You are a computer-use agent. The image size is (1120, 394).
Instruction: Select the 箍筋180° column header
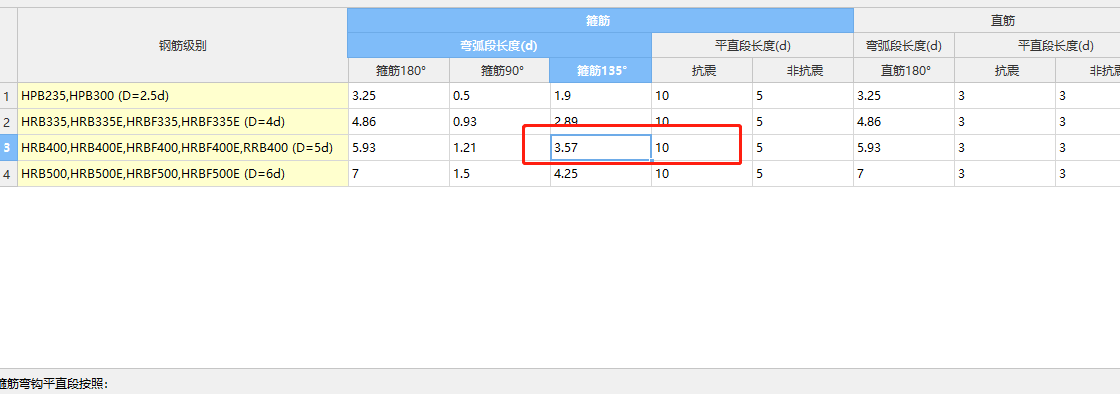[399, 71]
